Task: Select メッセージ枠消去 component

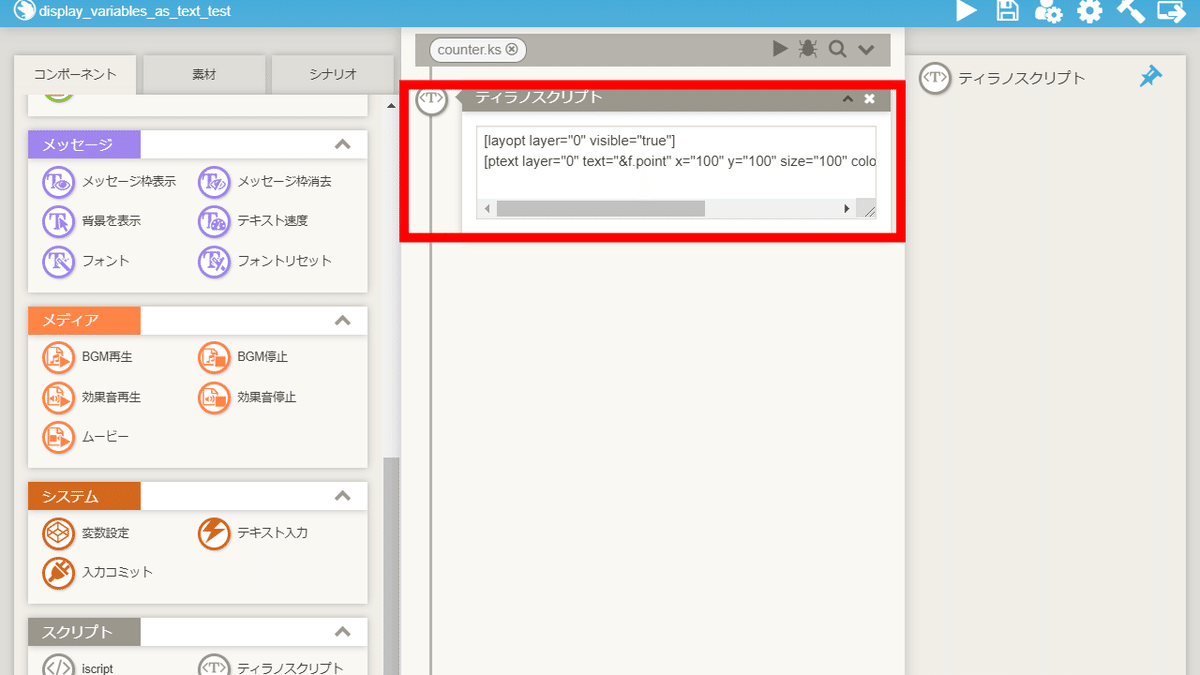Action: [x=265, y=182]
